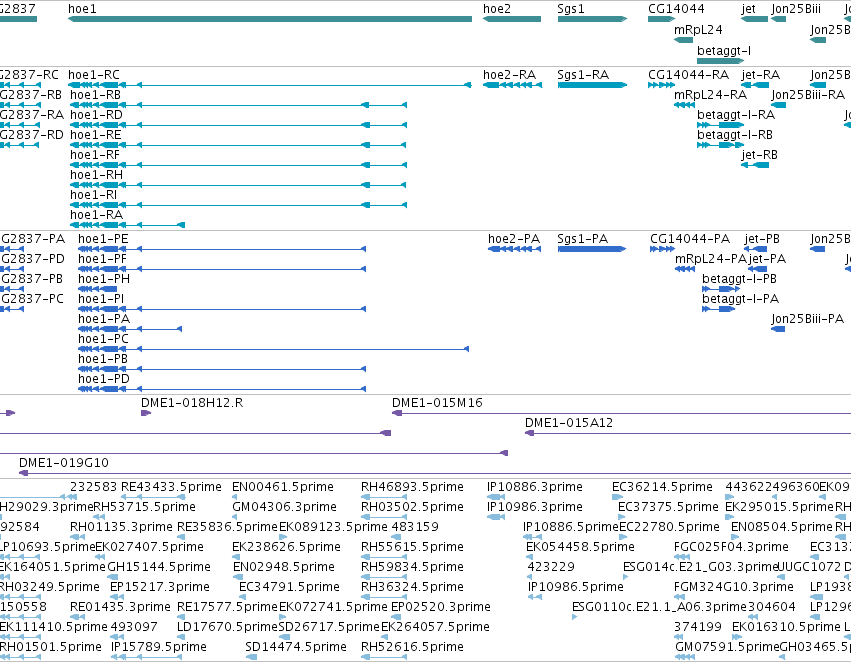Select the hoe2-PA protein label
Screen dimensions: 851x662
click(x=514, y=239)
